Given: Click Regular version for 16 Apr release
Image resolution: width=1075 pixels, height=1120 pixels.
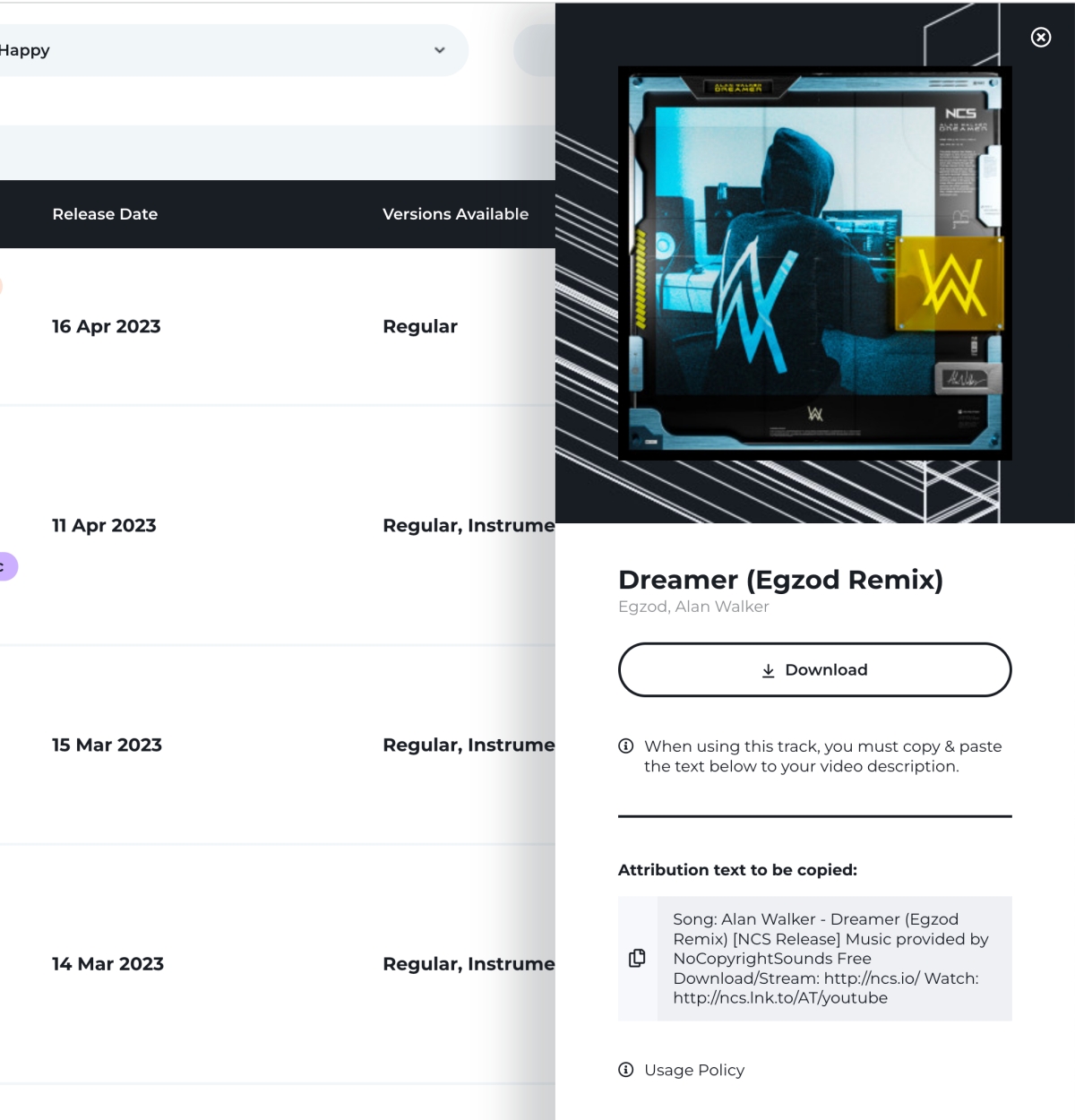Looking at the screenshot, I should coord(420,326).
